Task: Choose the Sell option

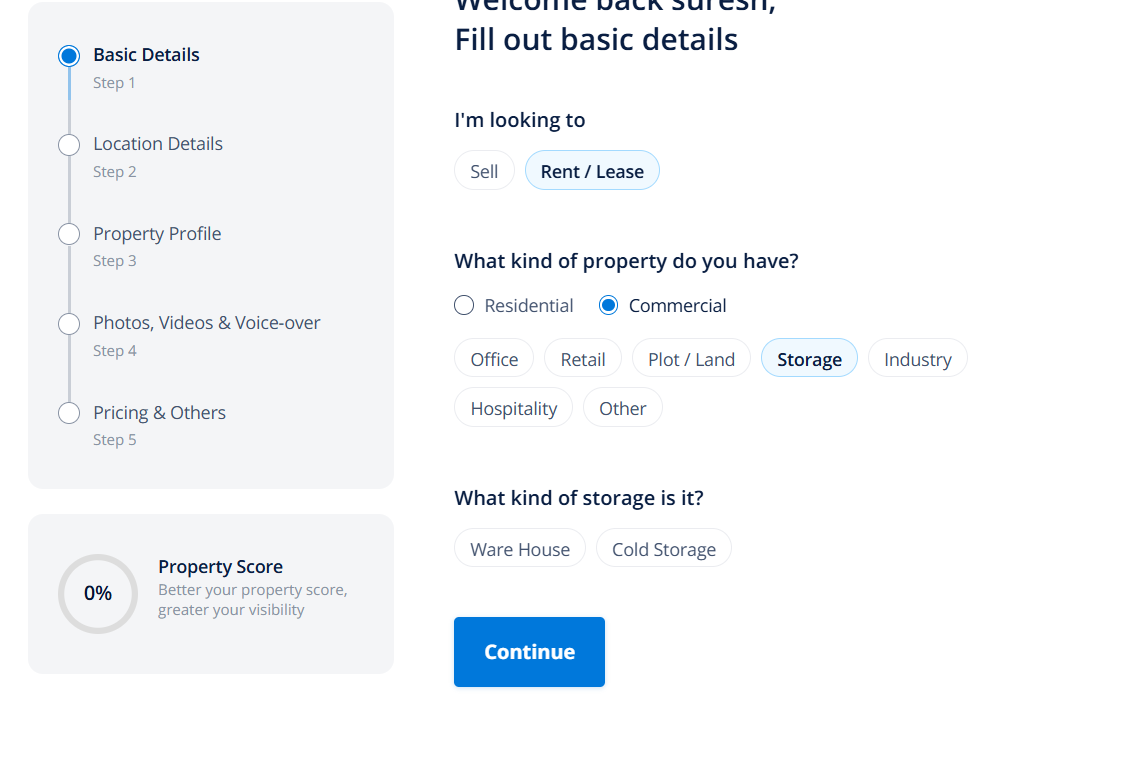Action: [x=484, y=171]
